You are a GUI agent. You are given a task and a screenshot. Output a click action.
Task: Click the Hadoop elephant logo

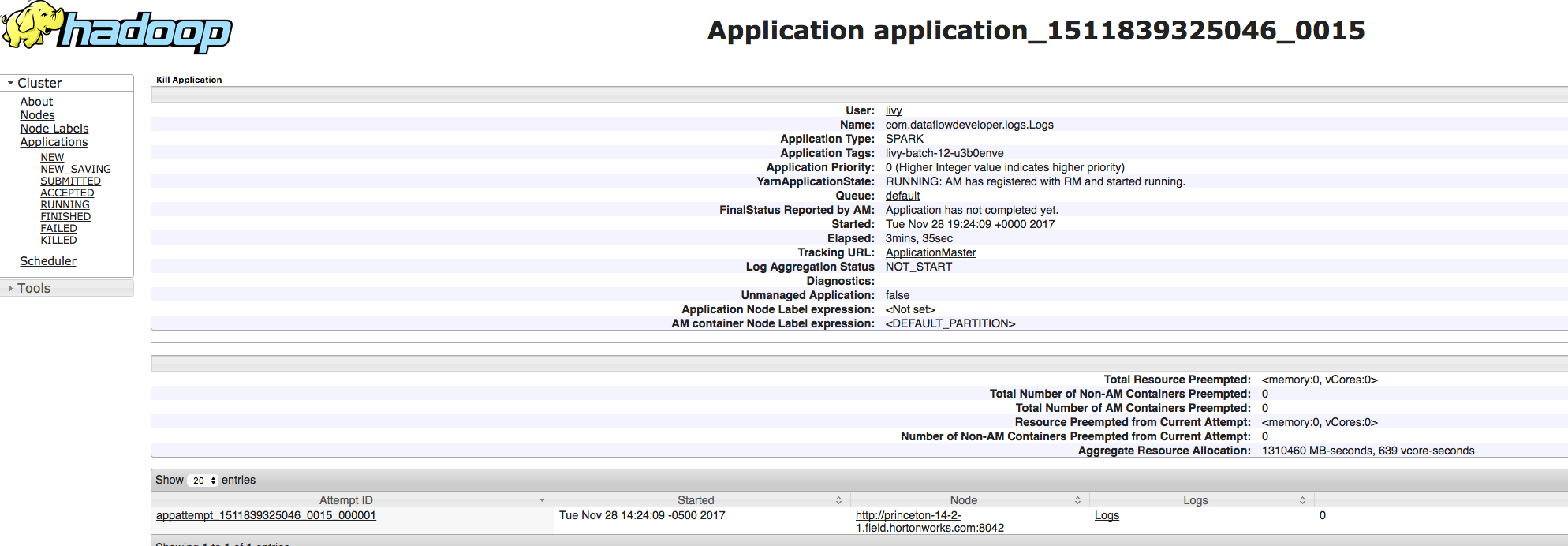point(117,28)
